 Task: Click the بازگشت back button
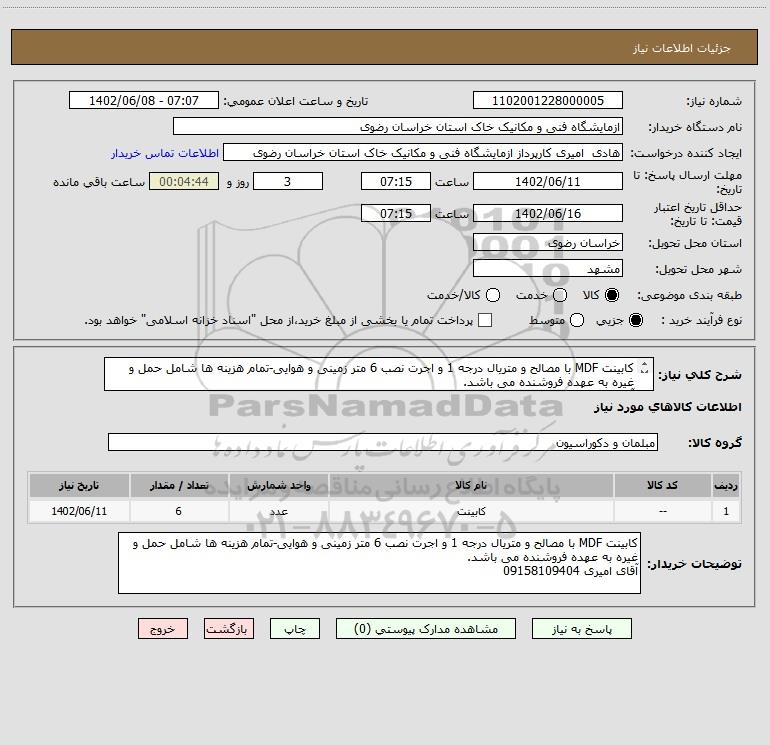(229, 629)
